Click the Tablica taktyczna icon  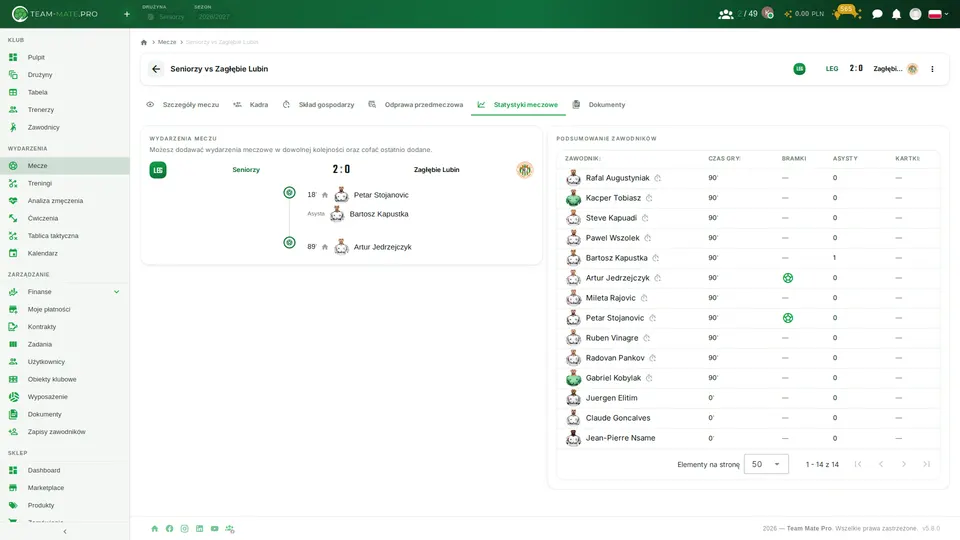click(x=13, y=236)
